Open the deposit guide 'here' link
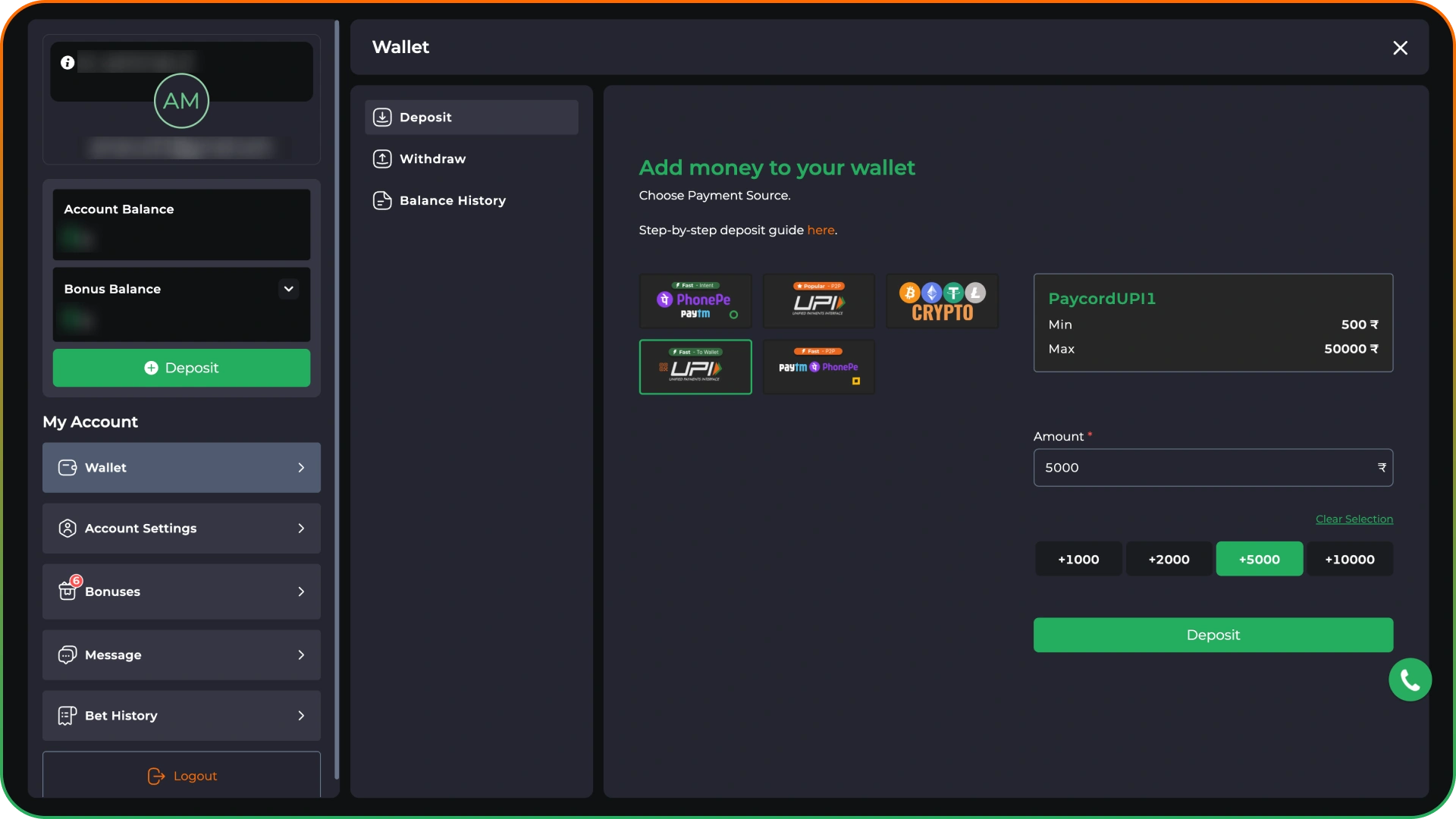Image resolution: width=1456 pixels, height=819 pixels. pyautogui.click(x=821, y=230)
